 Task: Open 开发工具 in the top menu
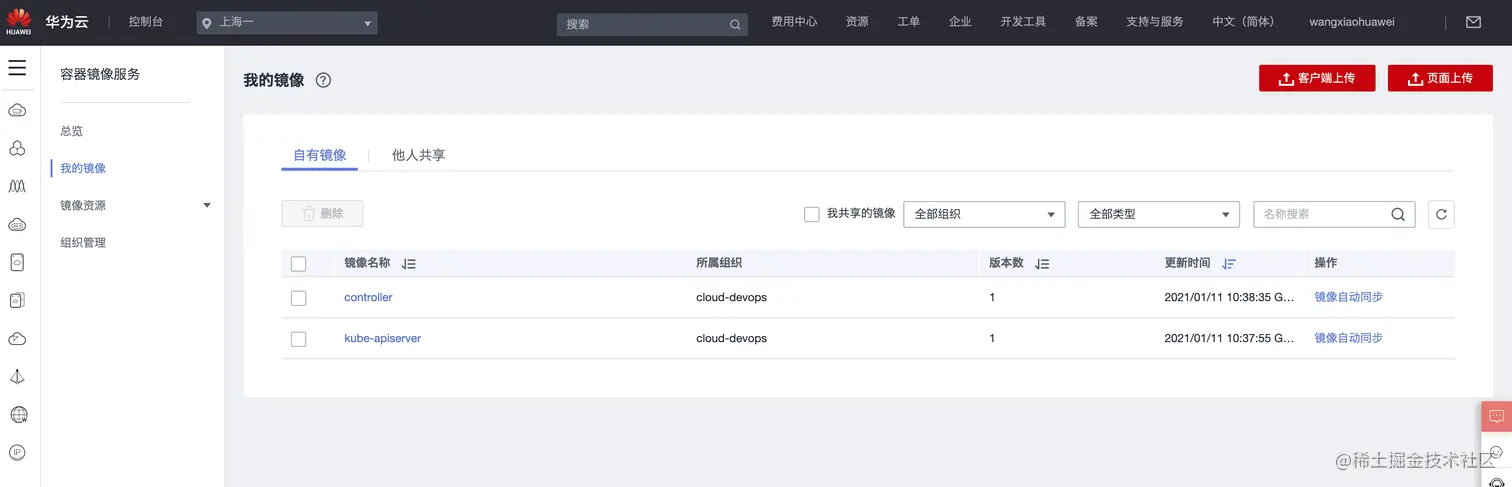(1023, 21)
